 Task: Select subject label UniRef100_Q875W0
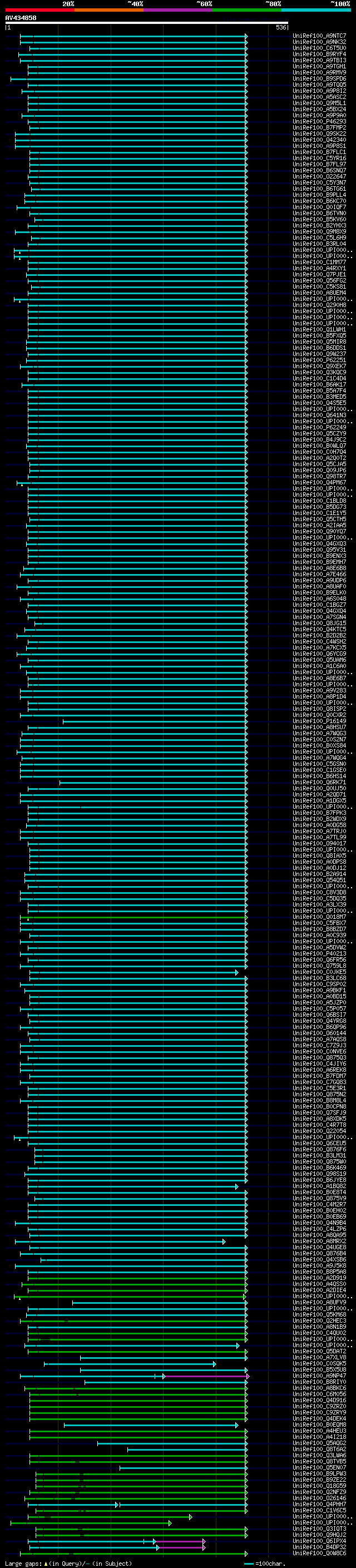(319, 1161)
